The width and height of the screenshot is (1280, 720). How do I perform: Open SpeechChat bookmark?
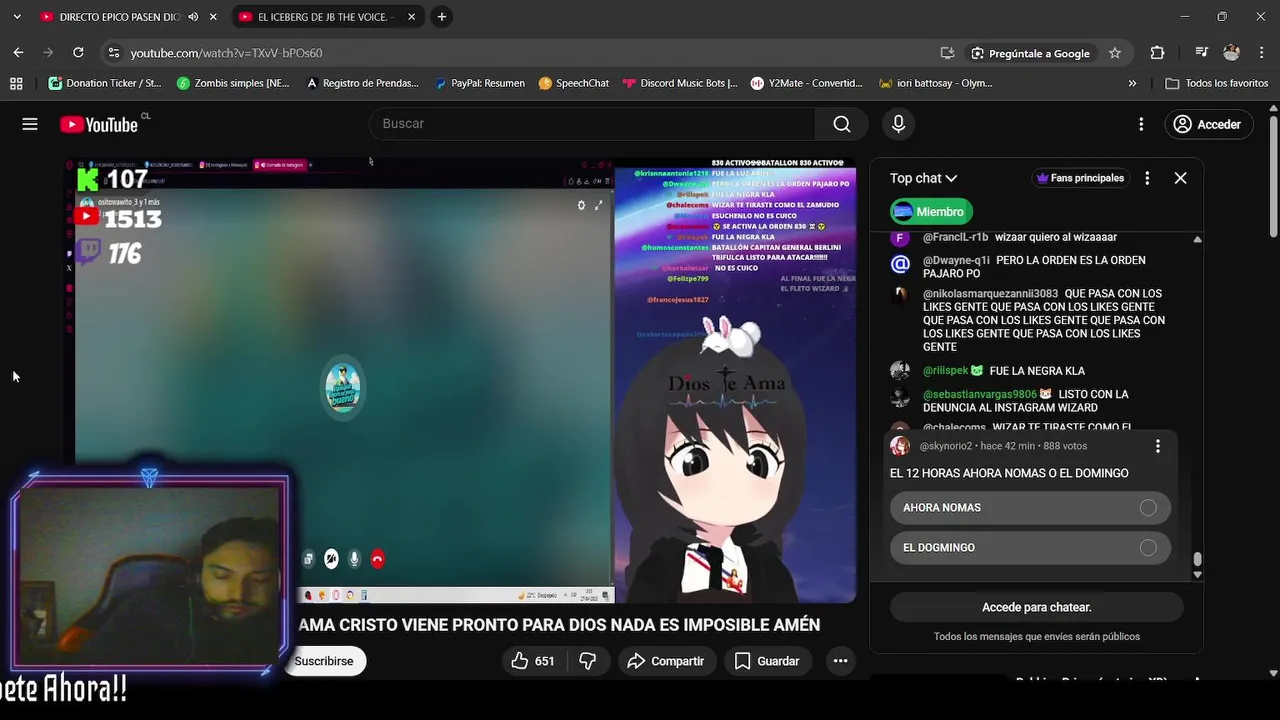click(x=574, y=83)
